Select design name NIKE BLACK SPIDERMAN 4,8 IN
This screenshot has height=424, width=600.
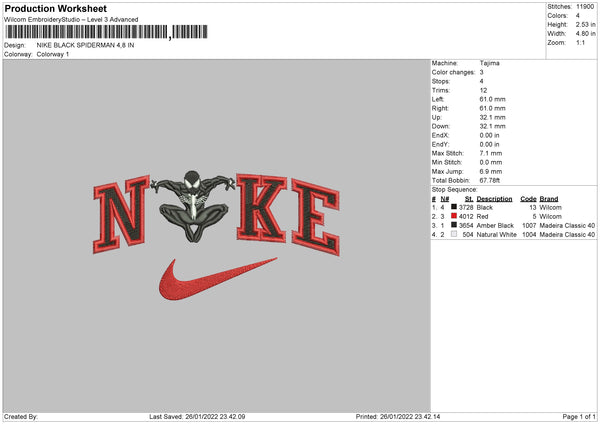point(85,45)
